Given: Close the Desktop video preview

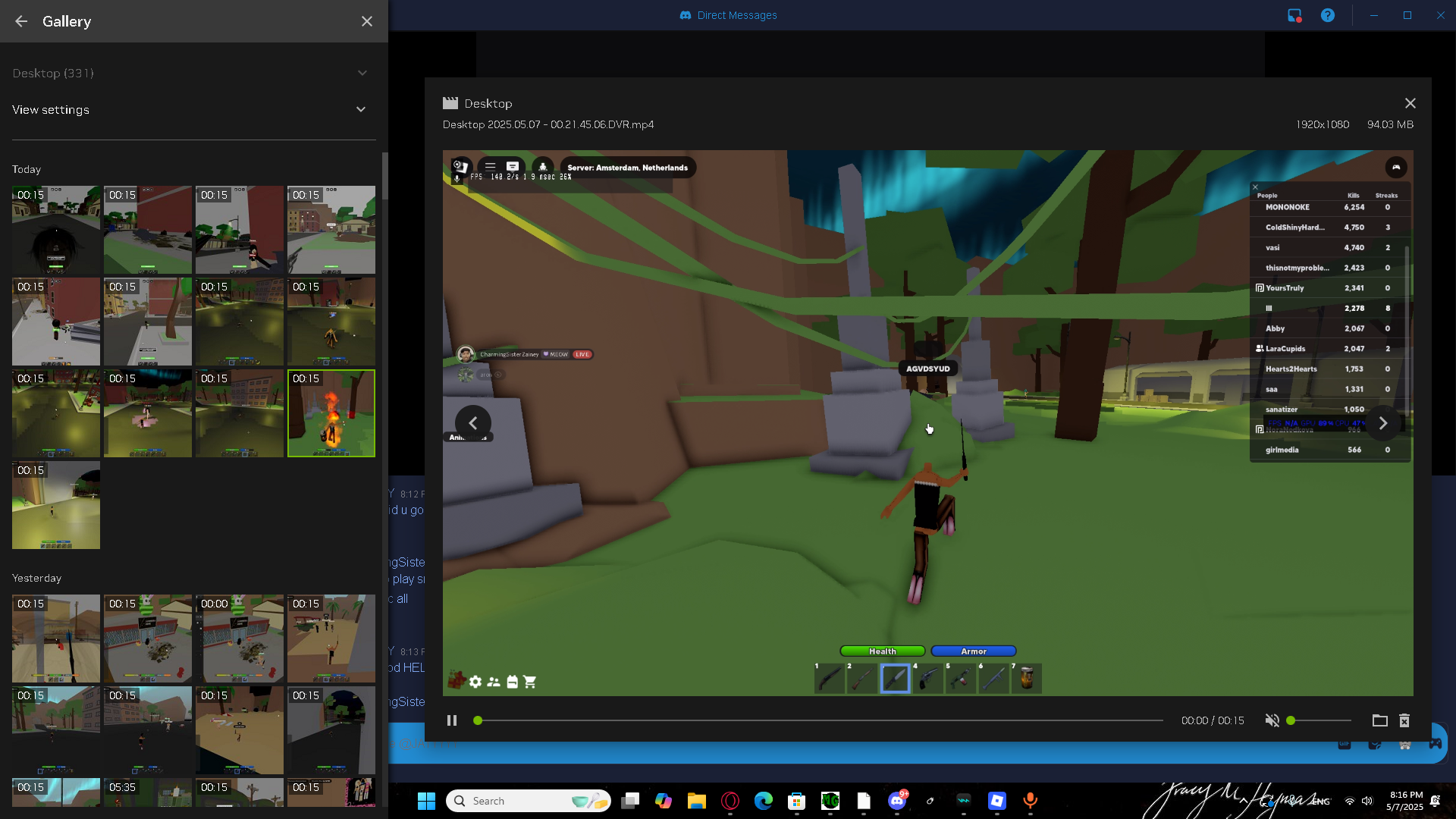Looking at the screenshot, I should coord(1410,103).
